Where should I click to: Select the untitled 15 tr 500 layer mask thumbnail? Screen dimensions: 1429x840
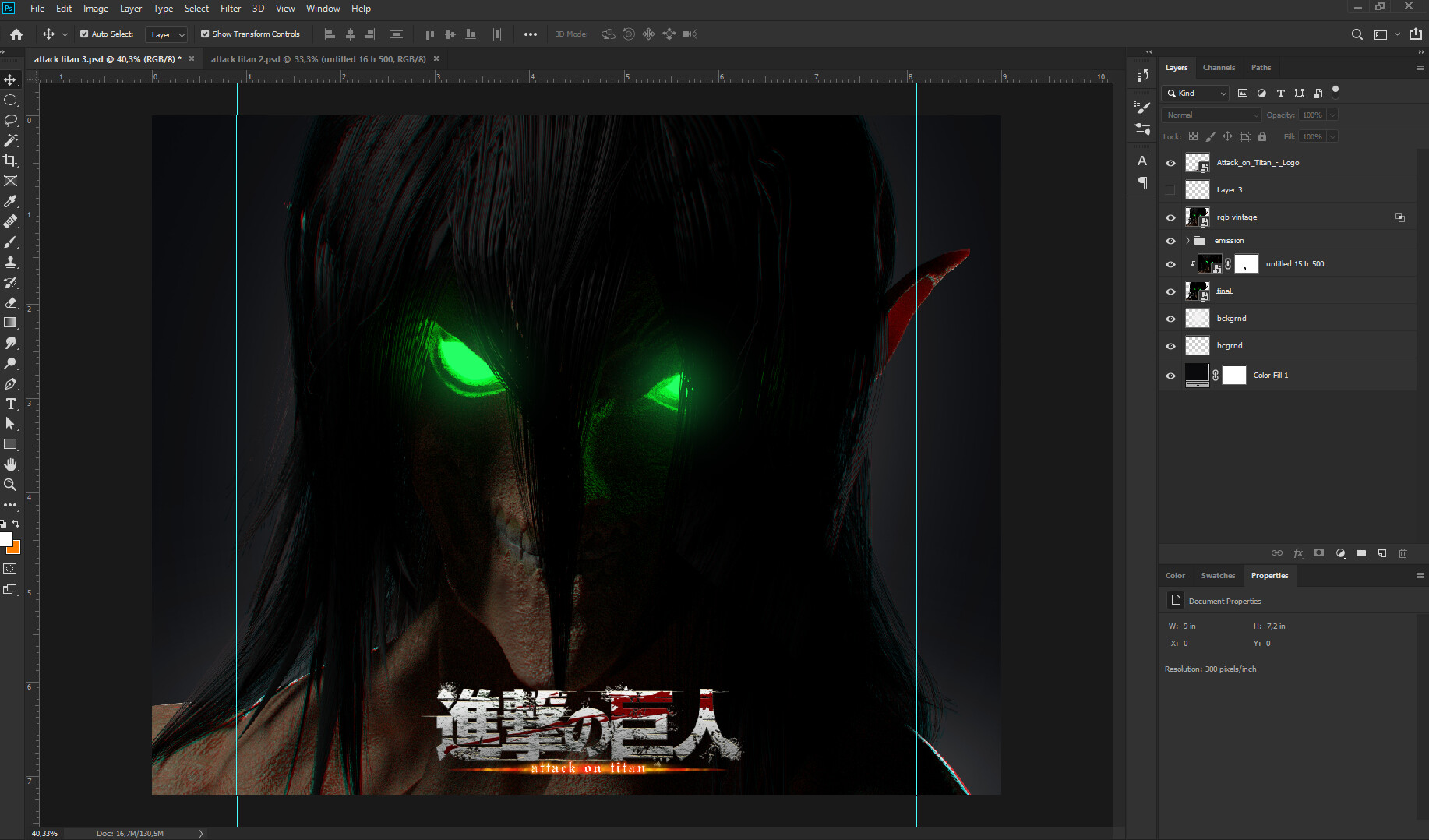pos(1247,264)
